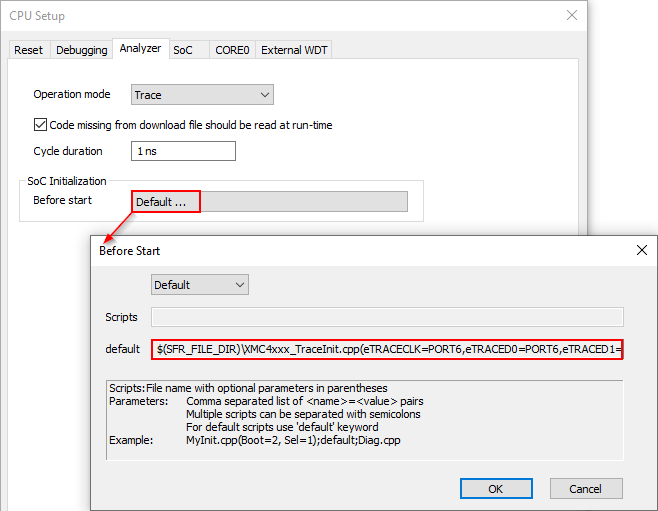Image resolution: width=658 pixels, height=511 pixels.
Task: Switch to the Reset tab
Action: point(29,50)
